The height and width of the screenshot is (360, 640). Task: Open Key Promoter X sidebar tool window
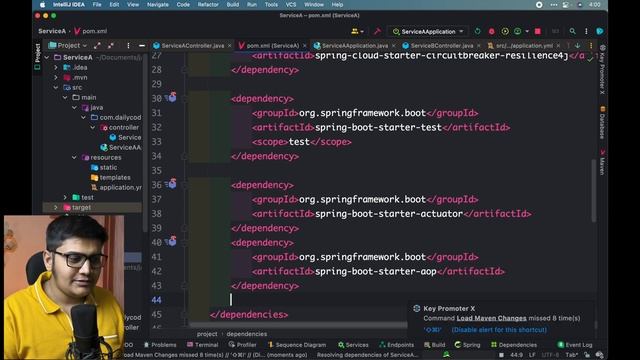[602, 70]
